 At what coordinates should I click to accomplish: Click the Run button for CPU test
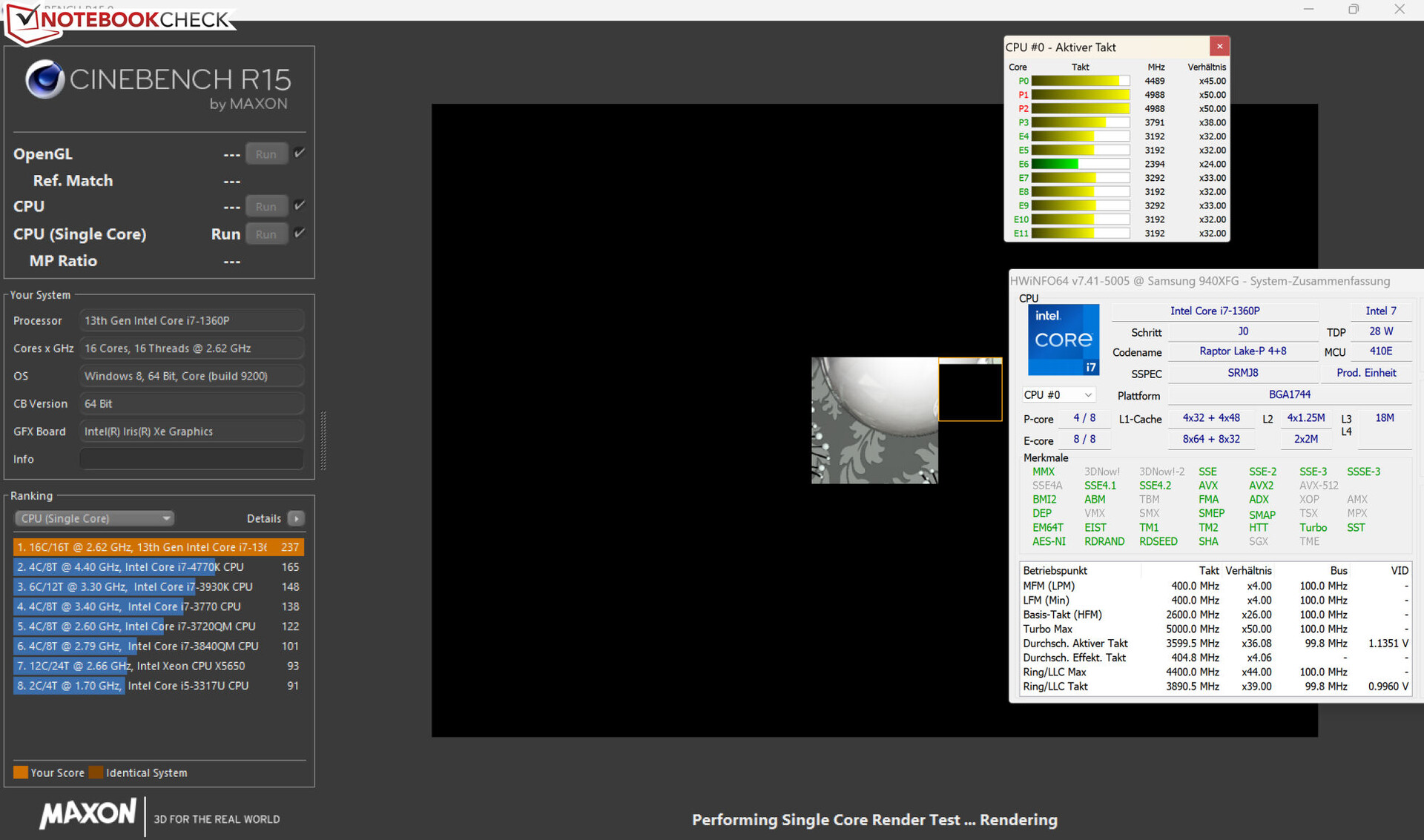click(x=266, y=207)
